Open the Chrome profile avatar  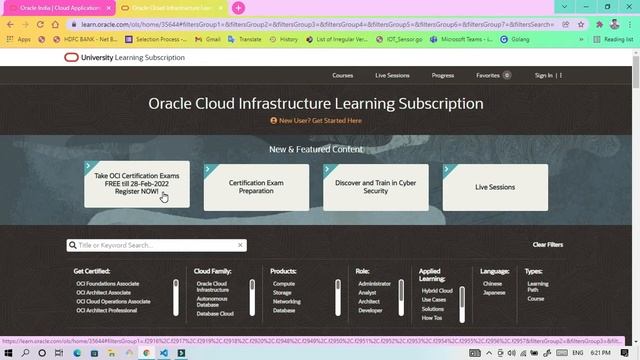pos(614,24)
